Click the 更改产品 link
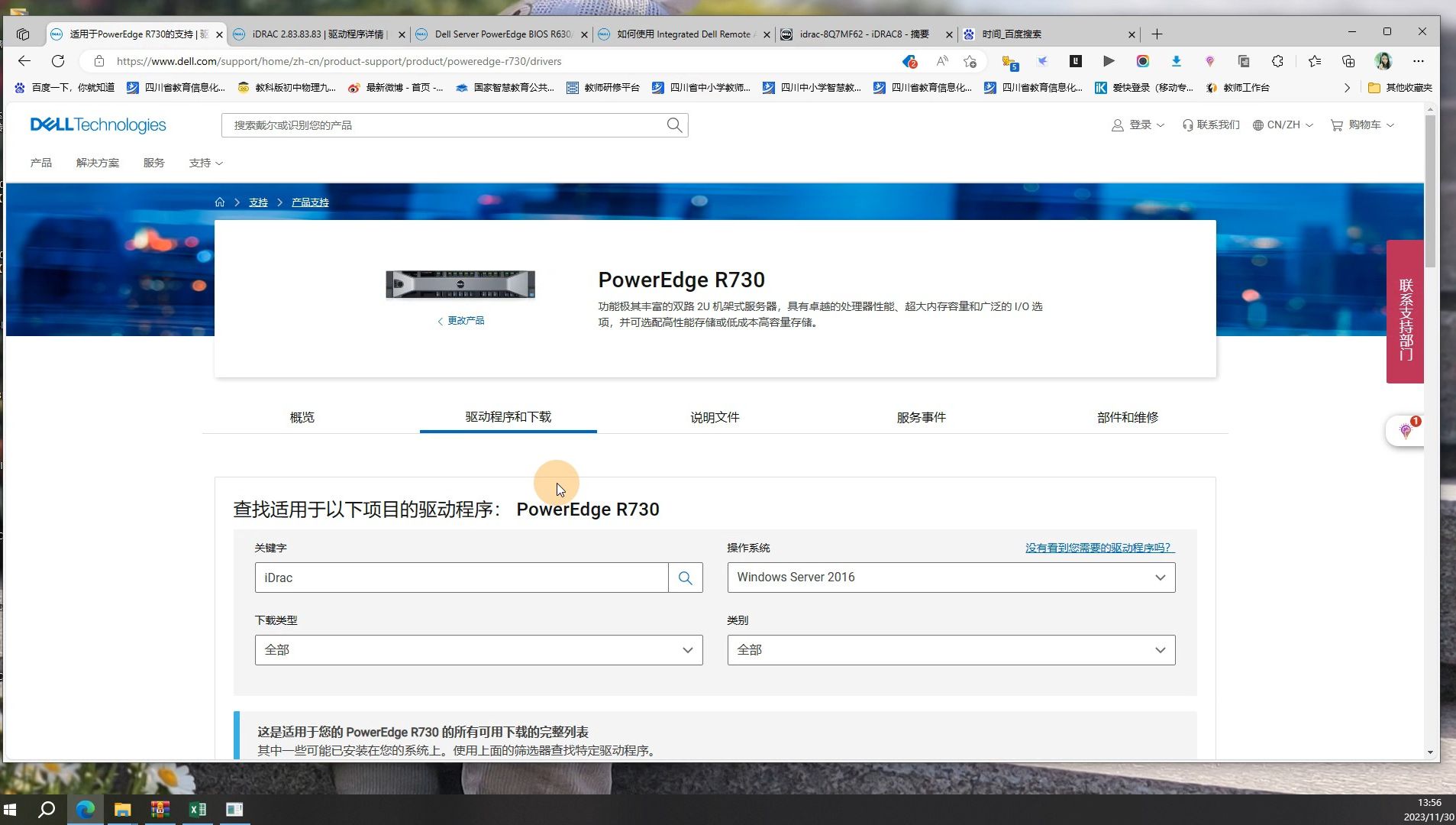Viewport: 1456px width, 825px height. pos(461,321)
